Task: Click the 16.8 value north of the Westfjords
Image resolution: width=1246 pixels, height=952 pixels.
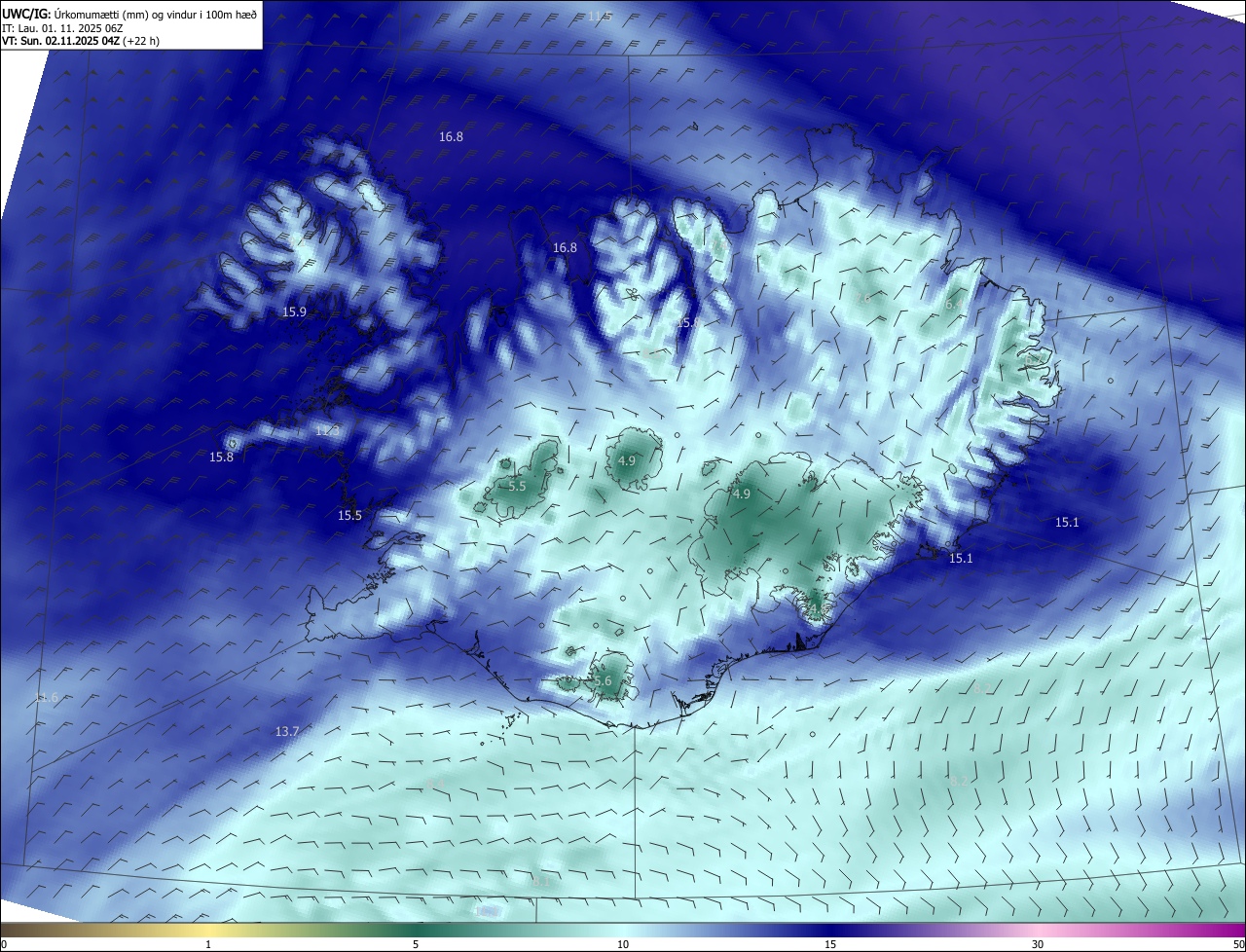Action: click(x=451, y=137)
